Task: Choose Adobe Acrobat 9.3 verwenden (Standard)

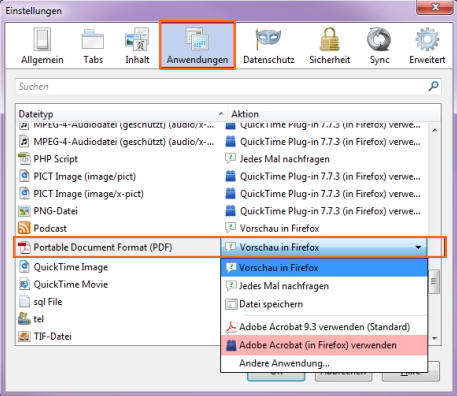Action: [324, 327]
